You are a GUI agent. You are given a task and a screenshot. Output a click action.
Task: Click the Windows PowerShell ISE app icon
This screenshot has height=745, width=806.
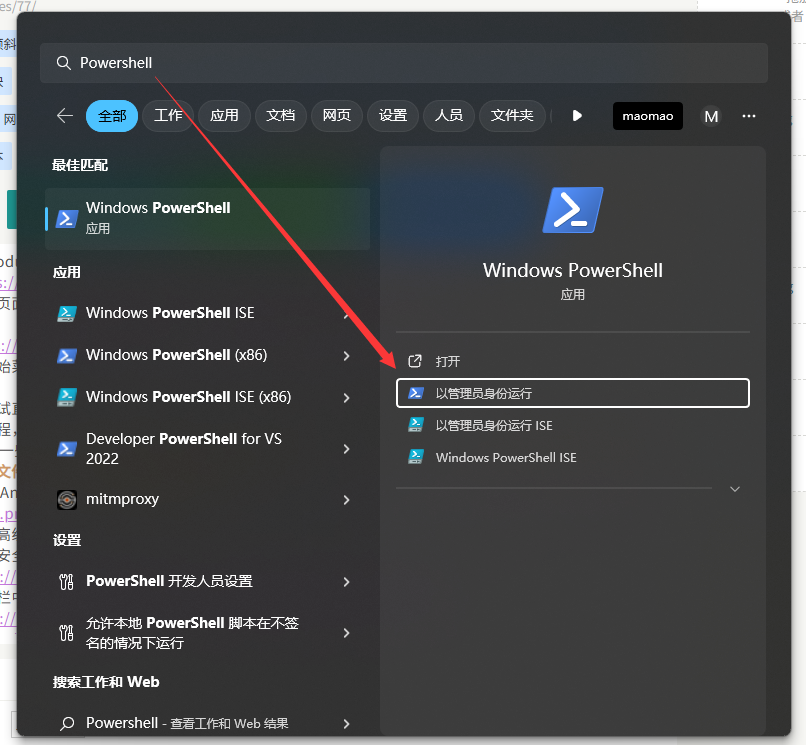point(67,313)
